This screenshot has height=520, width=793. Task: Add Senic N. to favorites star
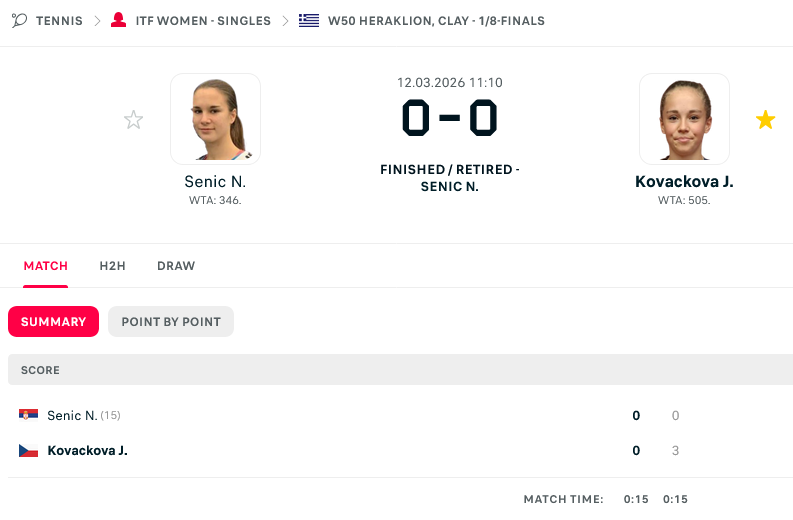click(x=134, y=120)
